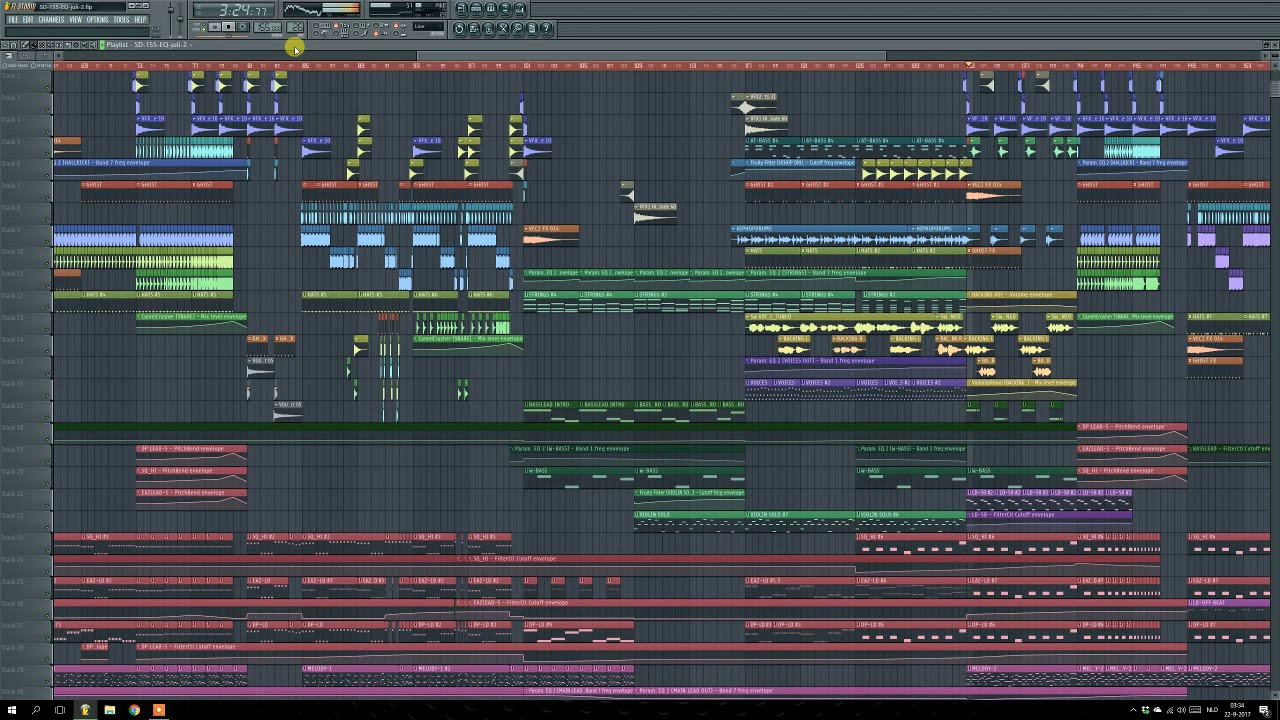Select the Track 7 label header
The height and width of the screenshot is (720, 1280).
point(26,191)
